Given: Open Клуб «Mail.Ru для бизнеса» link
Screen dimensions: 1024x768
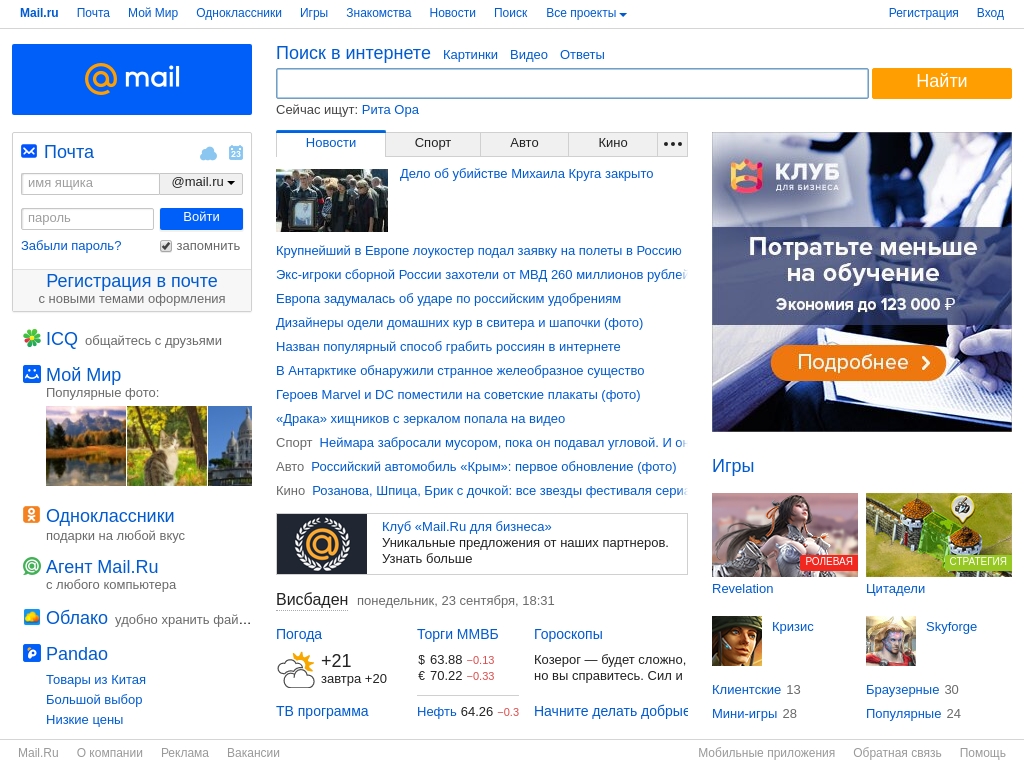Looking at the screenshot, I should [x=466, y=526].
